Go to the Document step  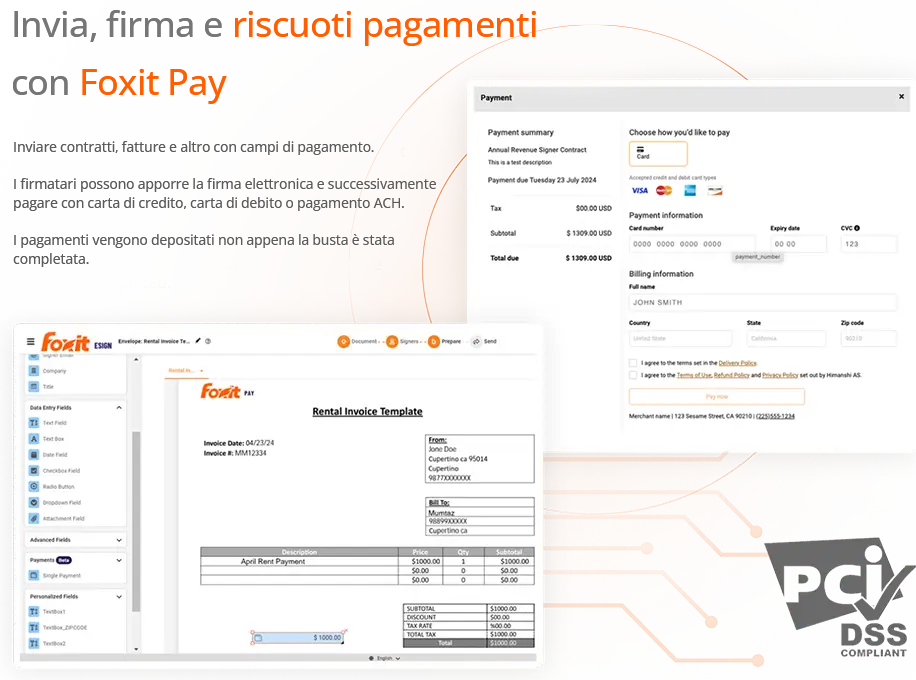(x=358, y=341)
